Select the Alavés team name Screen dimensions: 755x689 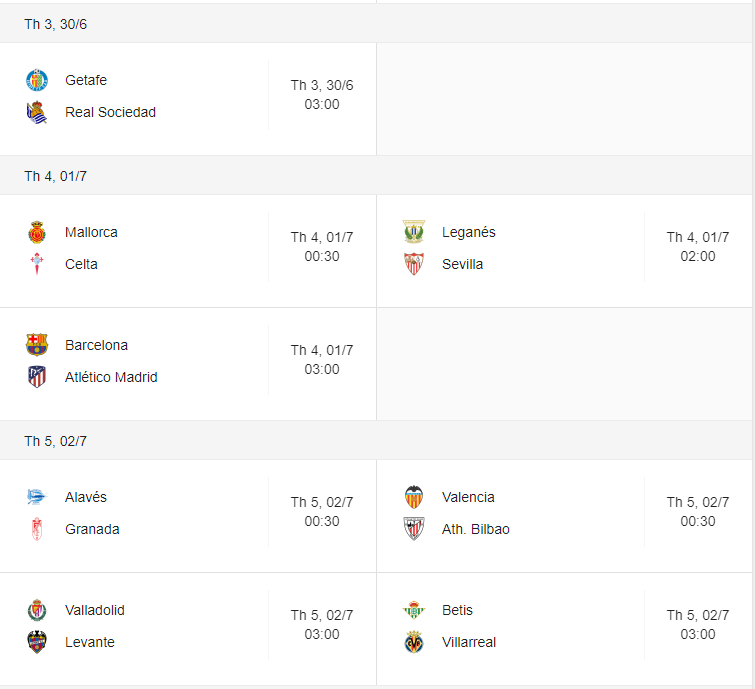tap(86, 497)
